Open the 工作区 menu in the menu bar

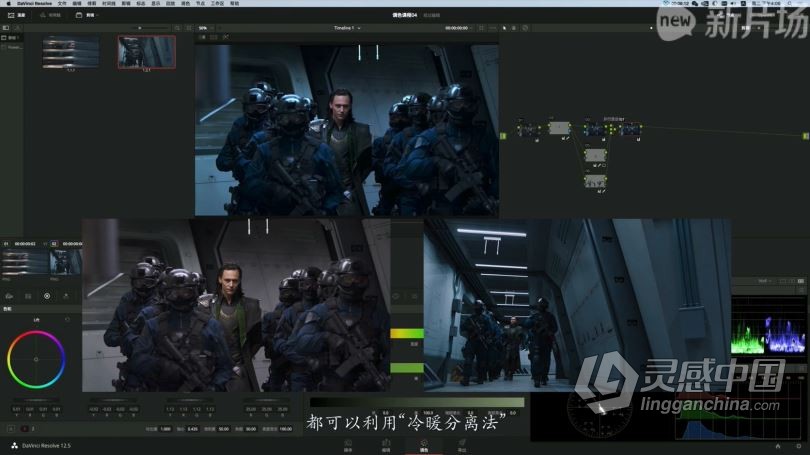(217, 3)
